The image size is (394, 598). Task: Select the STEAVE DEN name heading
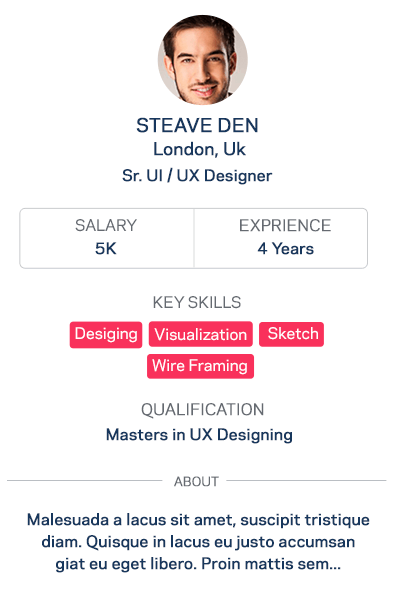coord(197,125)
